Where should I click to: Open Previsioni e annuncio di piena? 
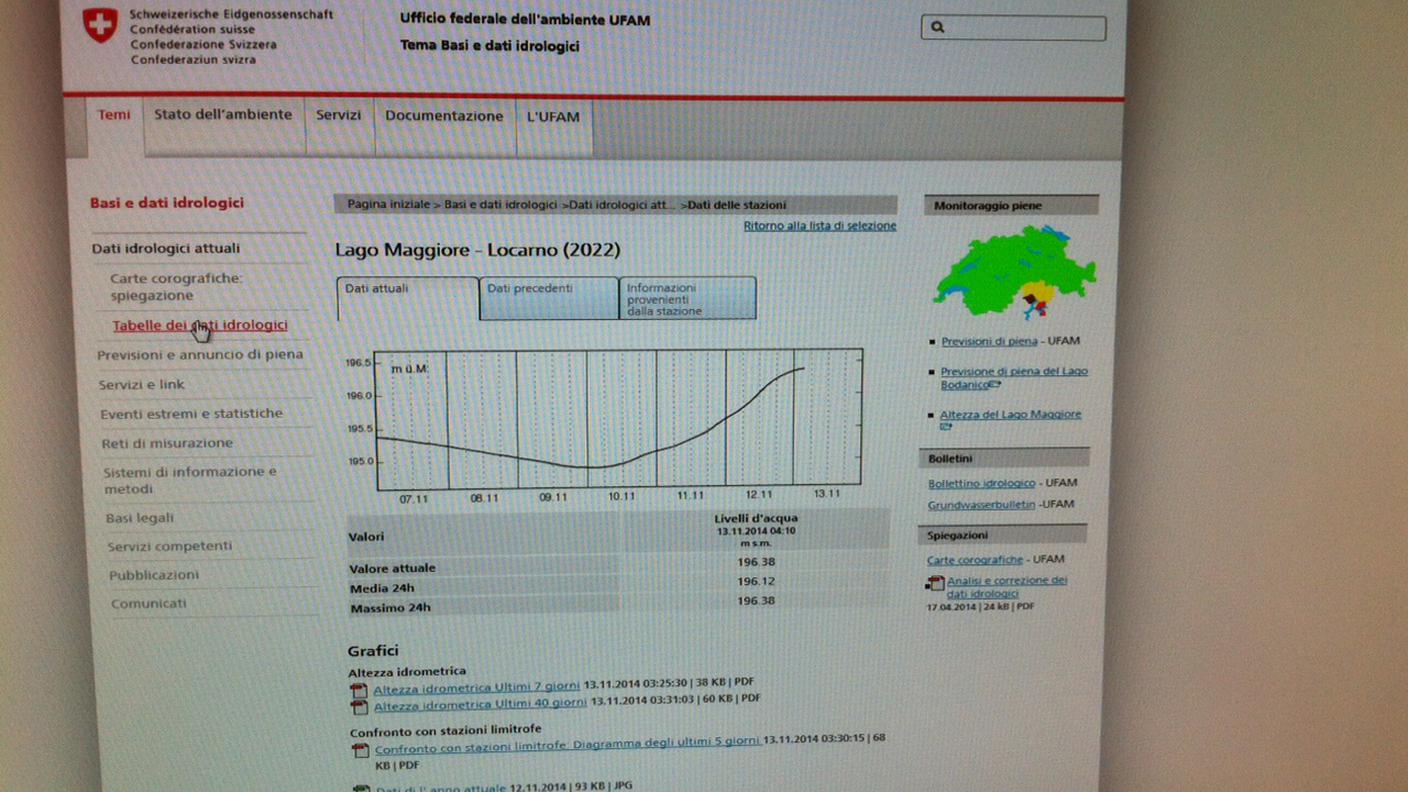point(200,354)
